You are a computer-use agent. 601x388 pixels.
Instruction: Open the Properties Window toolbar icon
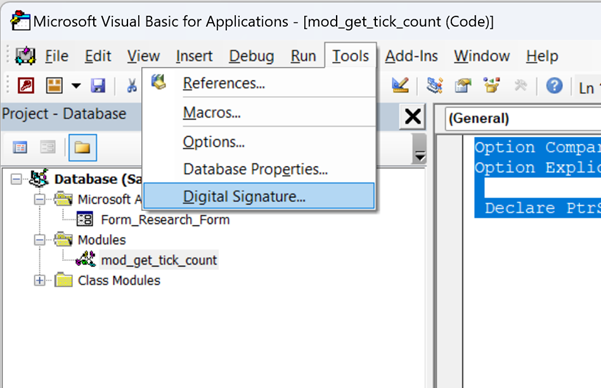pyautogui.click(x=463, y=85)
